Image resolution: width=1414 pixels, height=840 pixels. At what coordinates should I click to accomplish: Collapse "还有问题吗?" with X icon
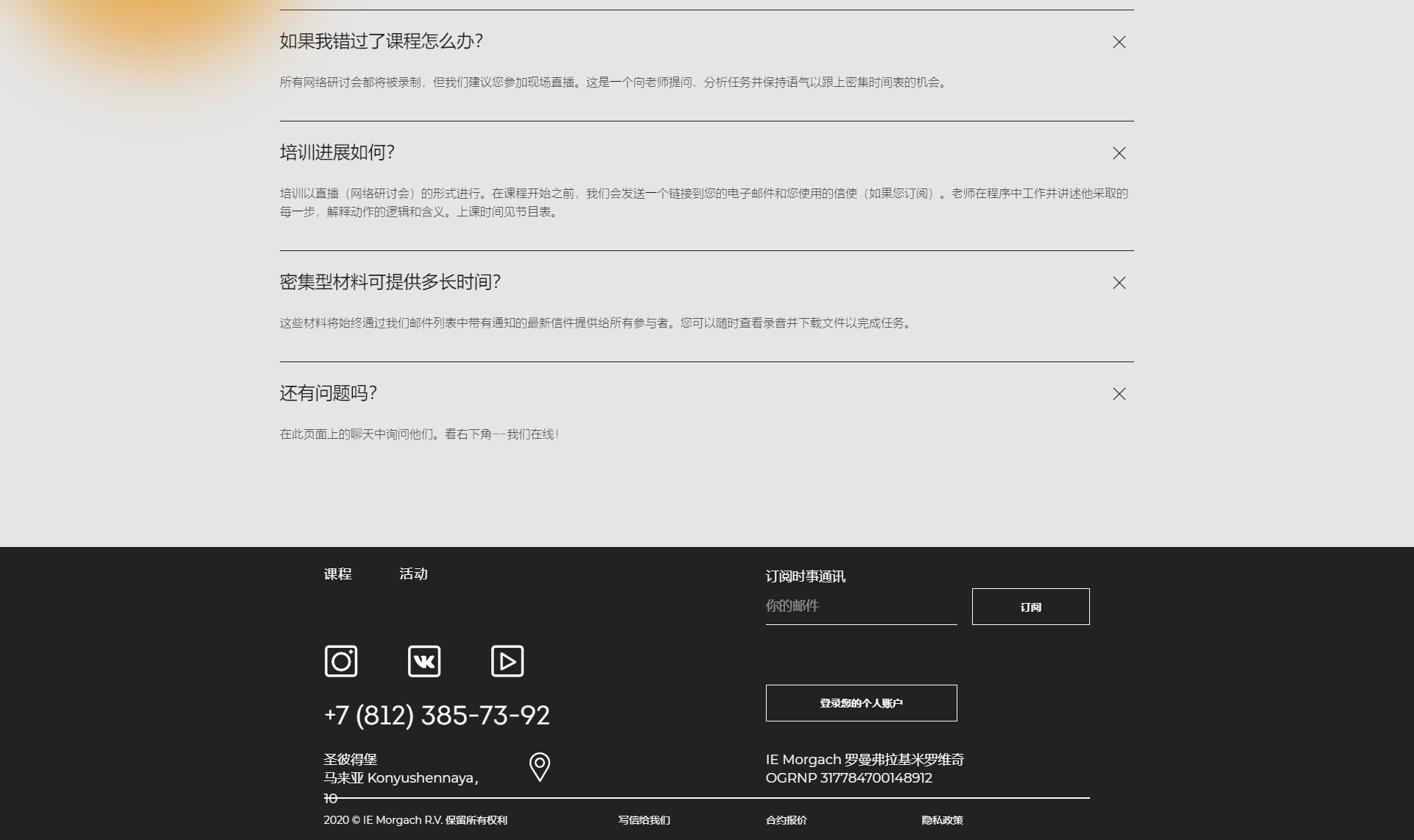click(1119, 394)
